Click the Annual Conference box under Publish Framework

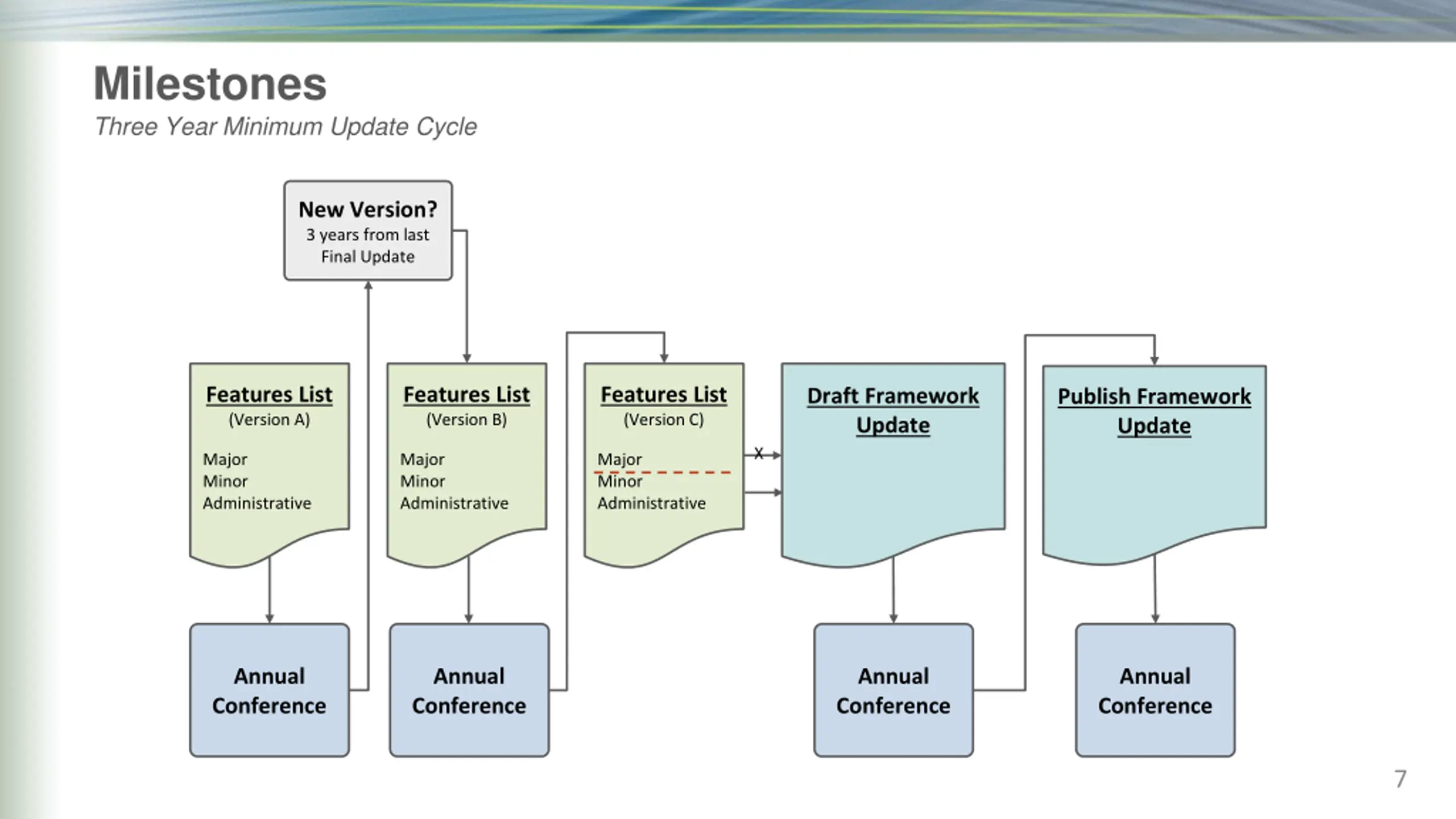1155,690
